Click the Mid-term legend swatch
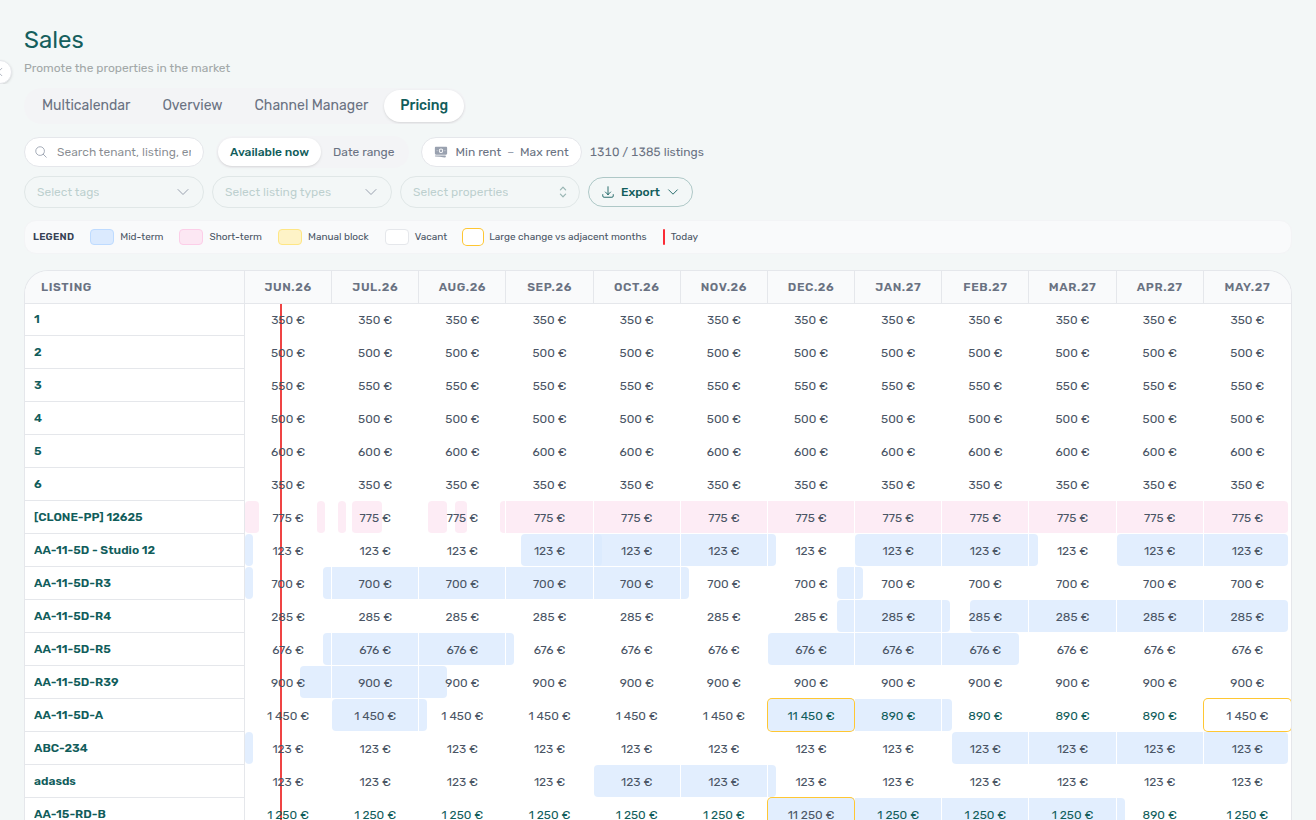Image resolution: width=1316 pixels, height=820 pixels. point(102,237)
